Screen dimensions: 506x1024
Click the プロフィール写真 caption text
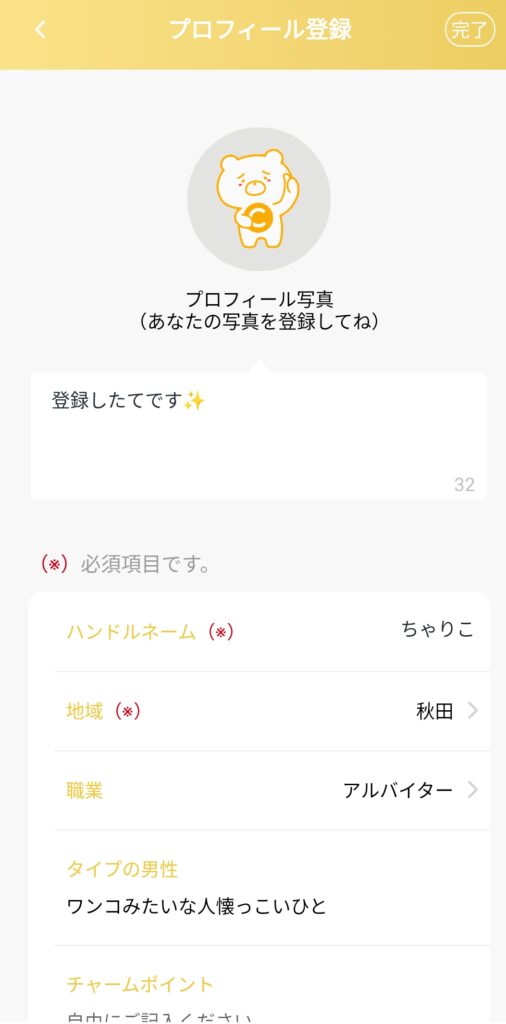pos(259,299)
